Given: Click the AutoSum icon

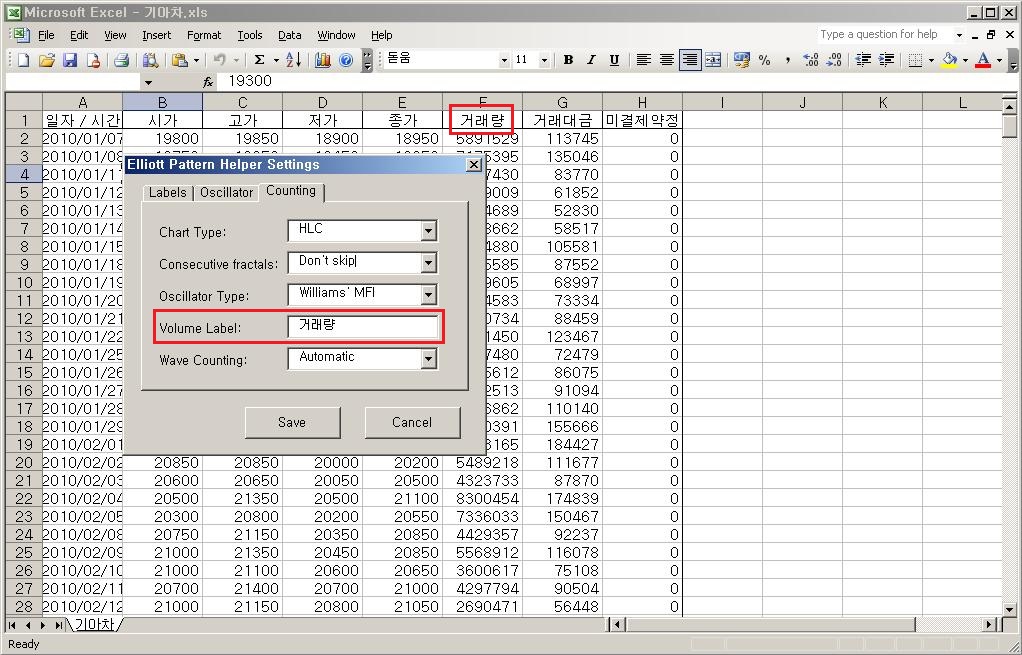Looking at the screenshot, I should point(259,59).
